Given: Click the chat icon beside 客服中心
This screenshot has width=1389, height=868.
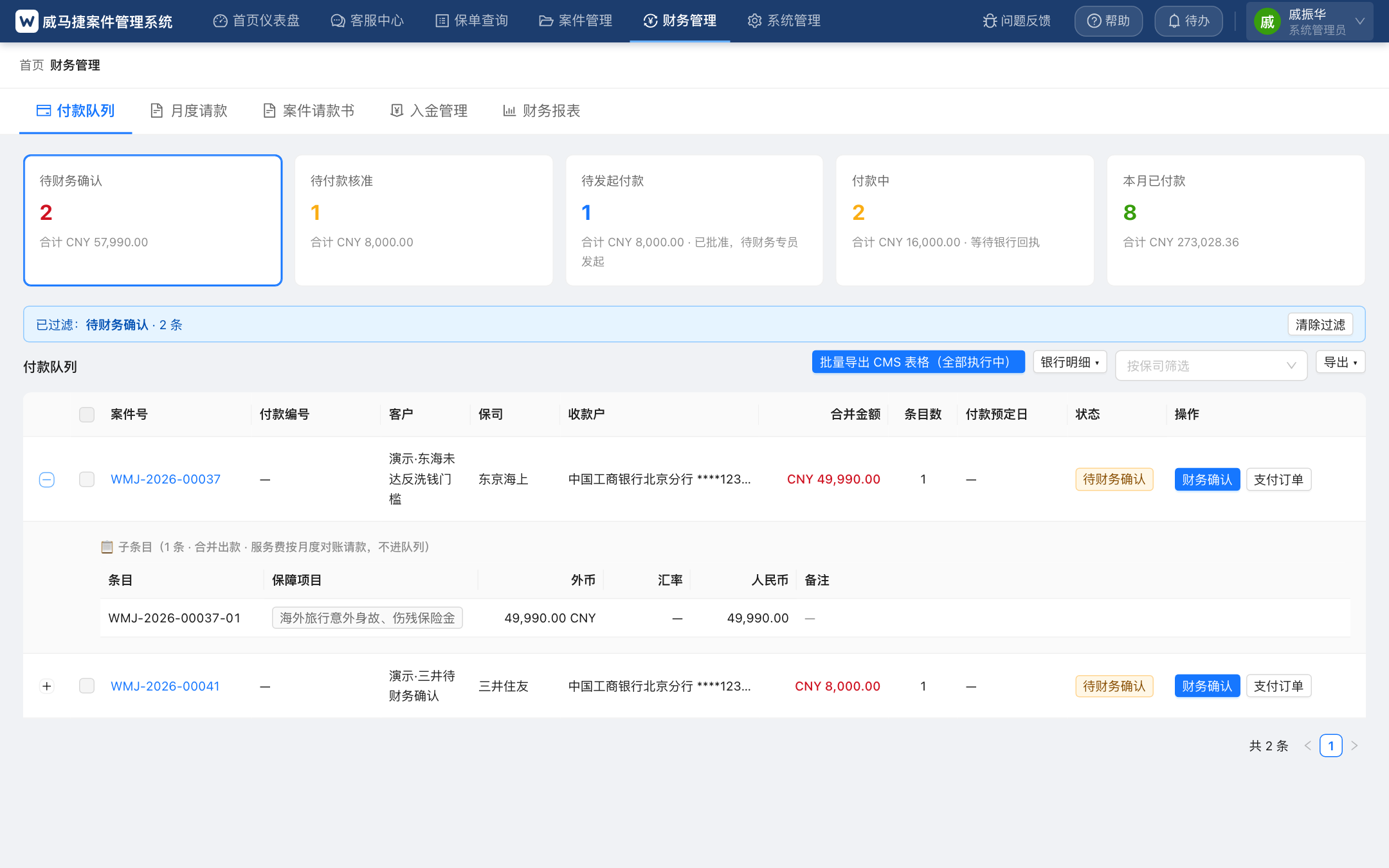Looking at the screenshot, I should 338,21.
